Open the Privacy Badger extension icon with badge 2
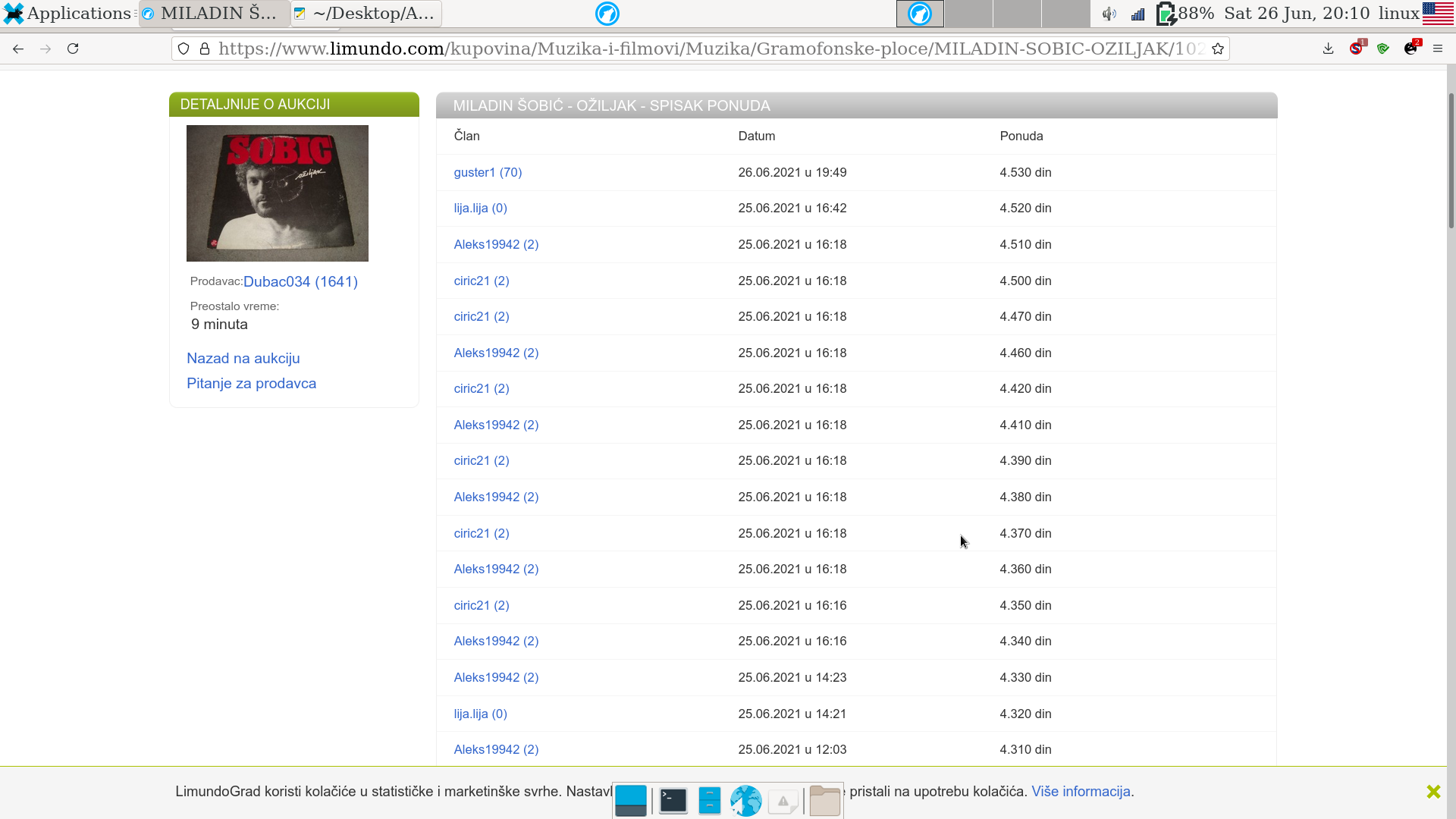The image size is (1456, 819). pos(1410,49)
